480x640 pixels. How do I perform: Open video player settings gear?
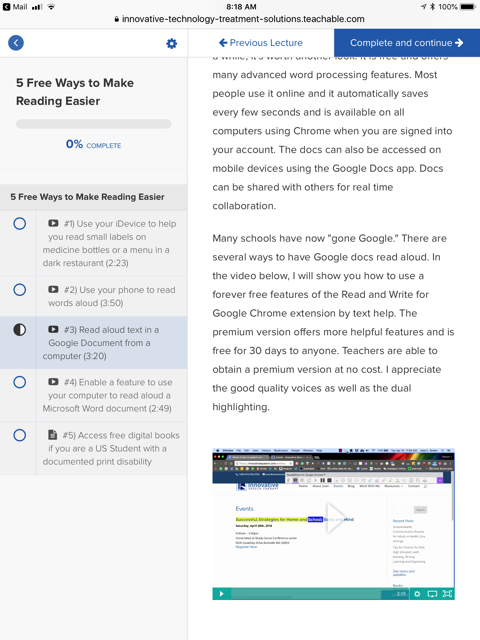pyautogui.click(x=417, y=594)
